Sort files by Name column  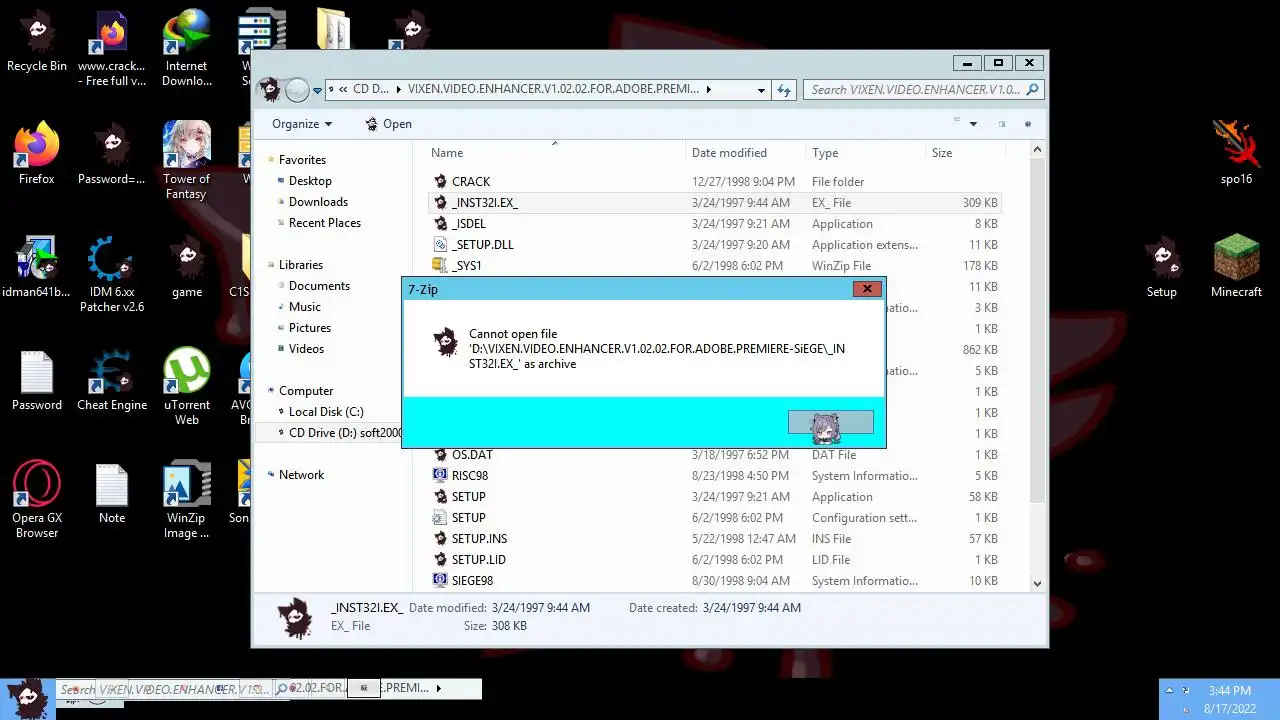coord(555,153)
